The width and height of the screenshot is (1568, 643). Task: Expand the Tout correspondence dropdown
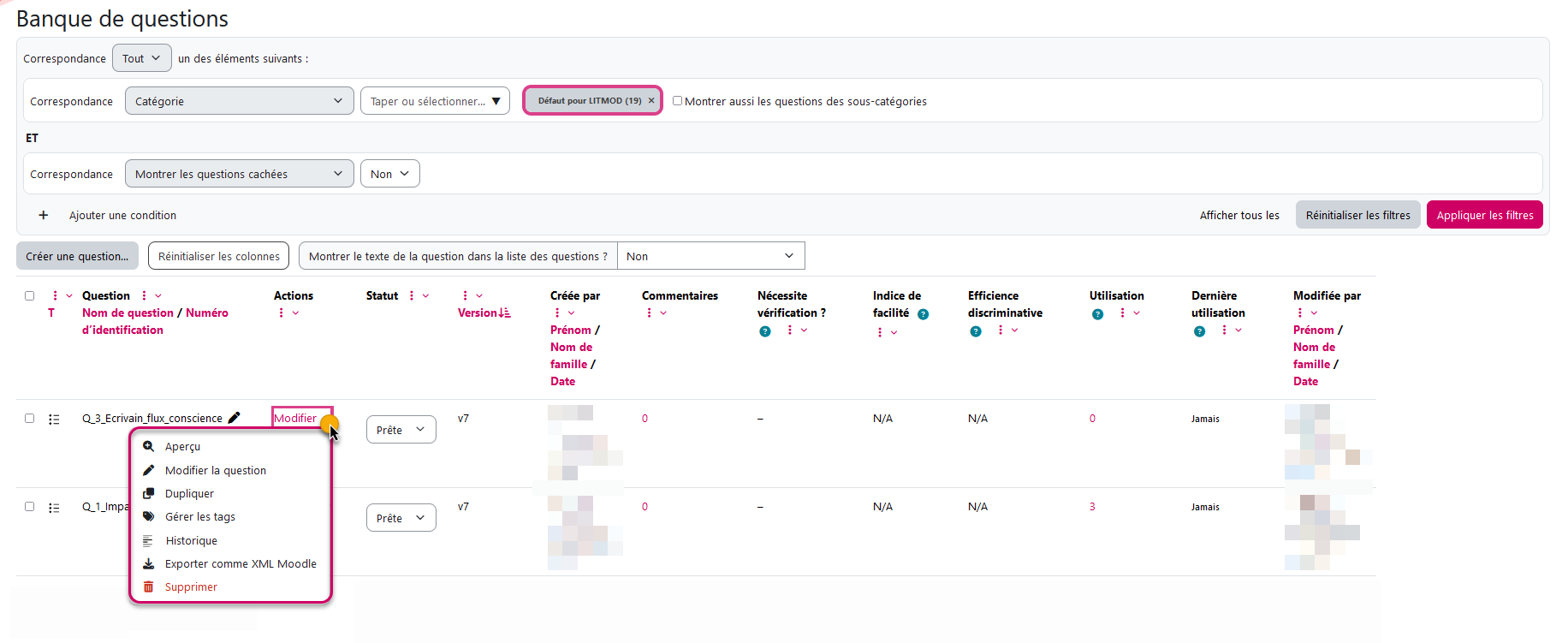coord(141,58)
